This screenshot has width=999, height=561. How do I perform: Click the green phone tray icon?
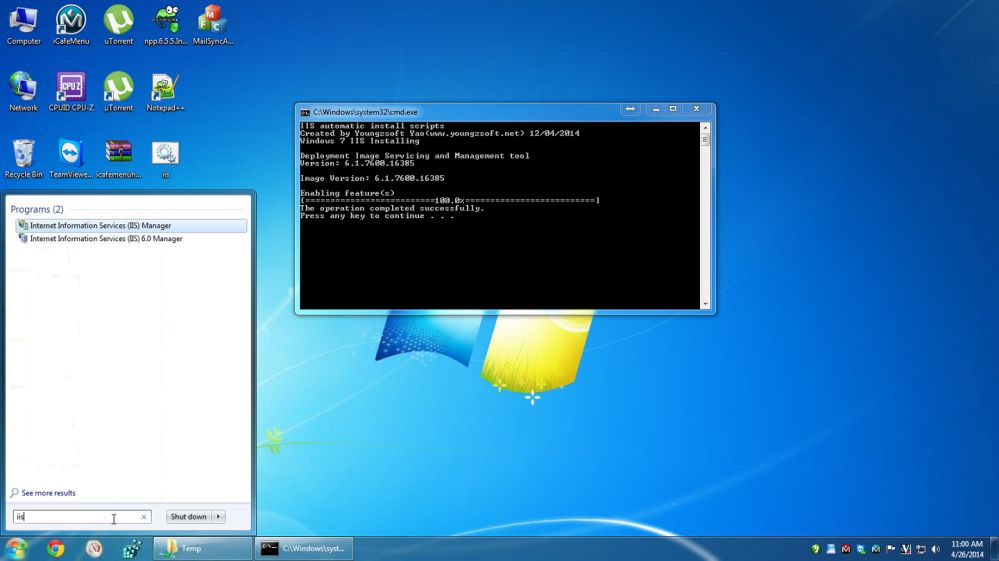click(815, 549)
